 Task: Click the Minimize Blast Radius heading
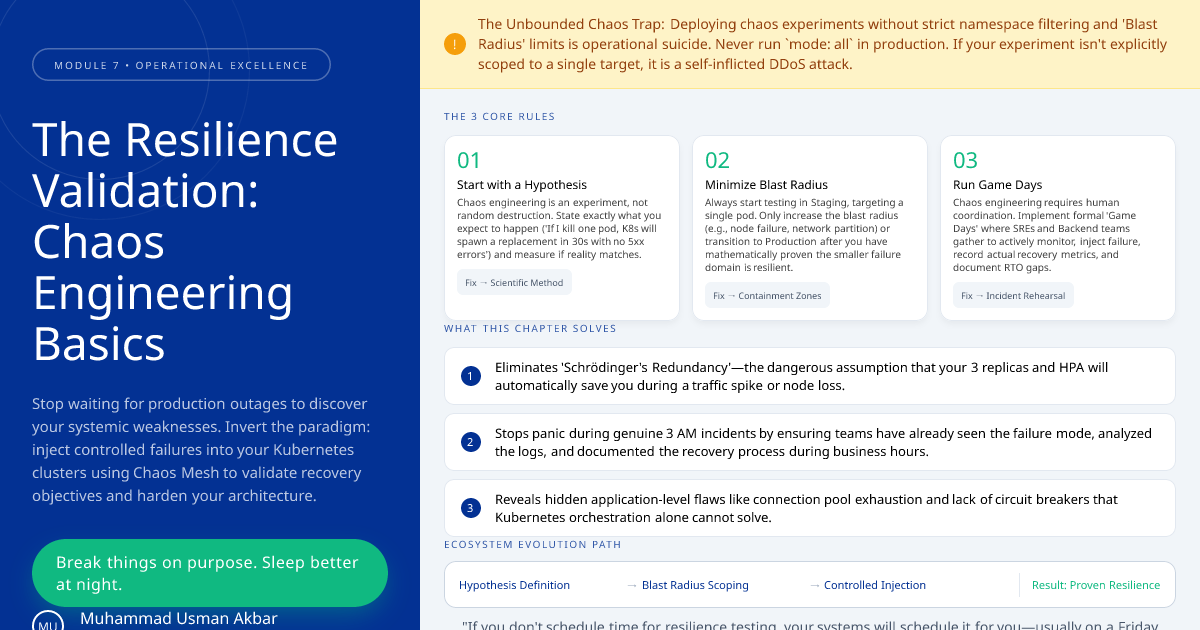point(766,185)
